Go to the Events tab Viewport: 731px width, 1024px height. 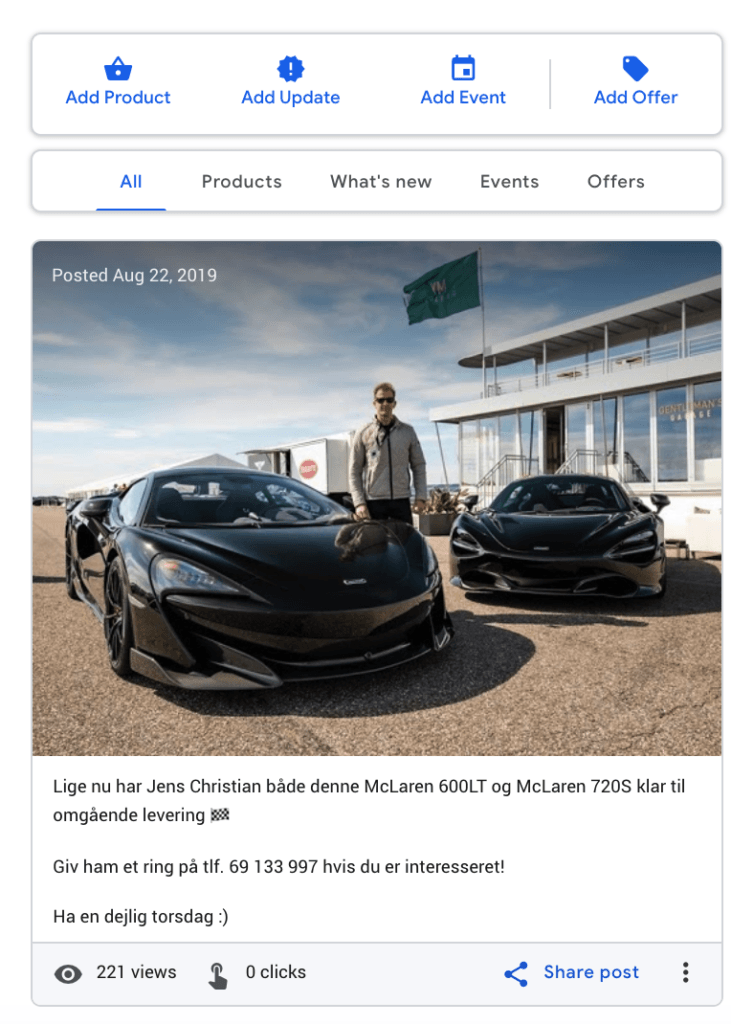click(510, 182)
